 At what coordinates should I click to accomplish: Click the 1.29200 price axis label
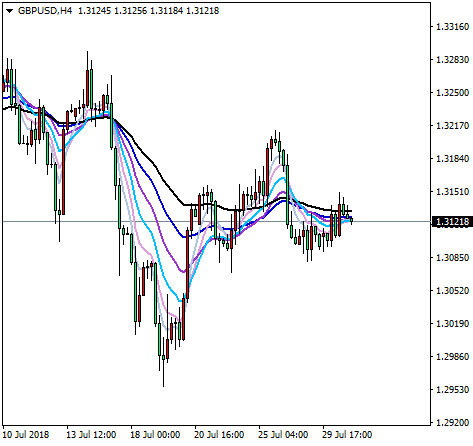click(452, 423)
